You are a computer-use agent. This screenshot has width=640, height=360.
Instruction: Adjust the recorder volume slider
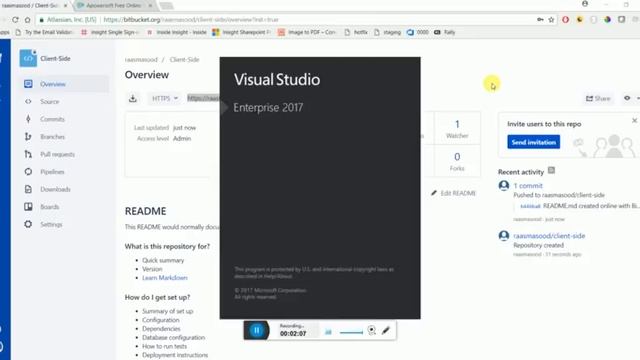[x=351, y=332]
